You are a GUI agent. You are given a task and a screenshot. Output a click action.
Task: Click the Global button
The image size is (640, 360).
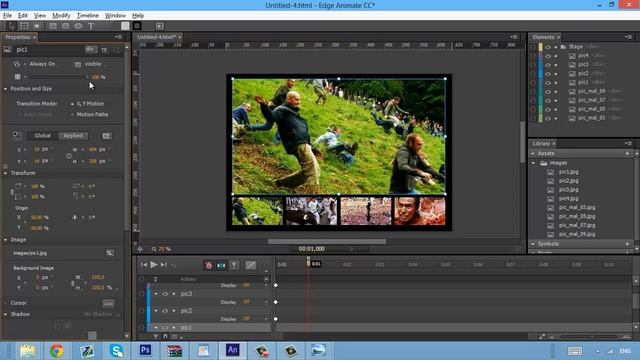(x=42, y=136)
